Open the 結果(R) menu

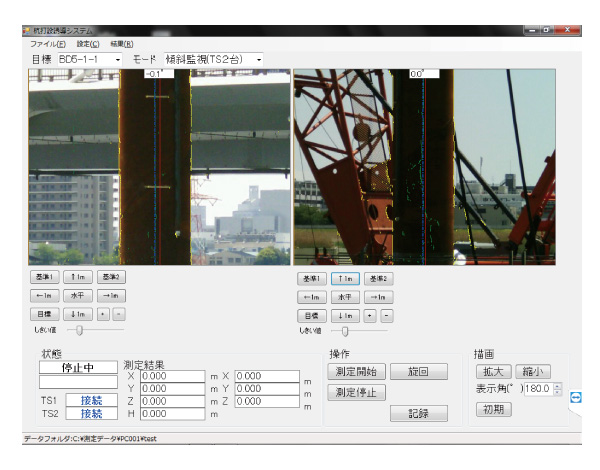pos(122,44)
